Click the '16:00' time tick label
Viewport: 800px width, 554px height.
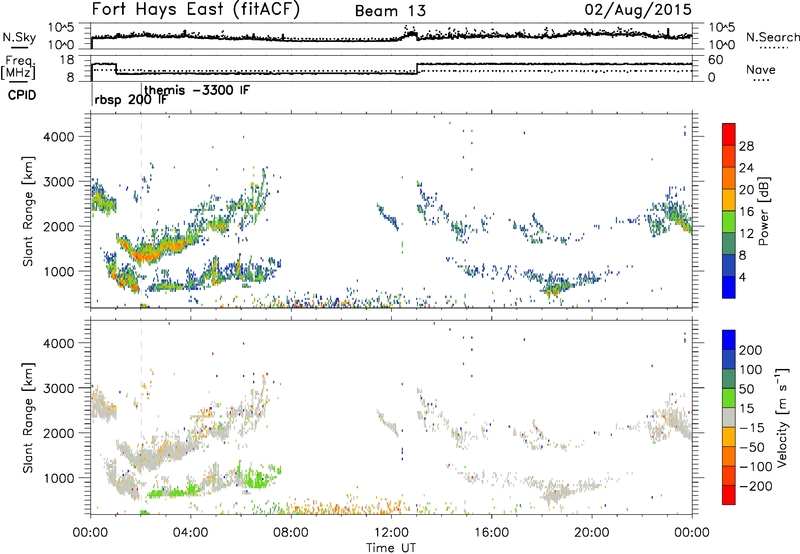coord(491,533)
